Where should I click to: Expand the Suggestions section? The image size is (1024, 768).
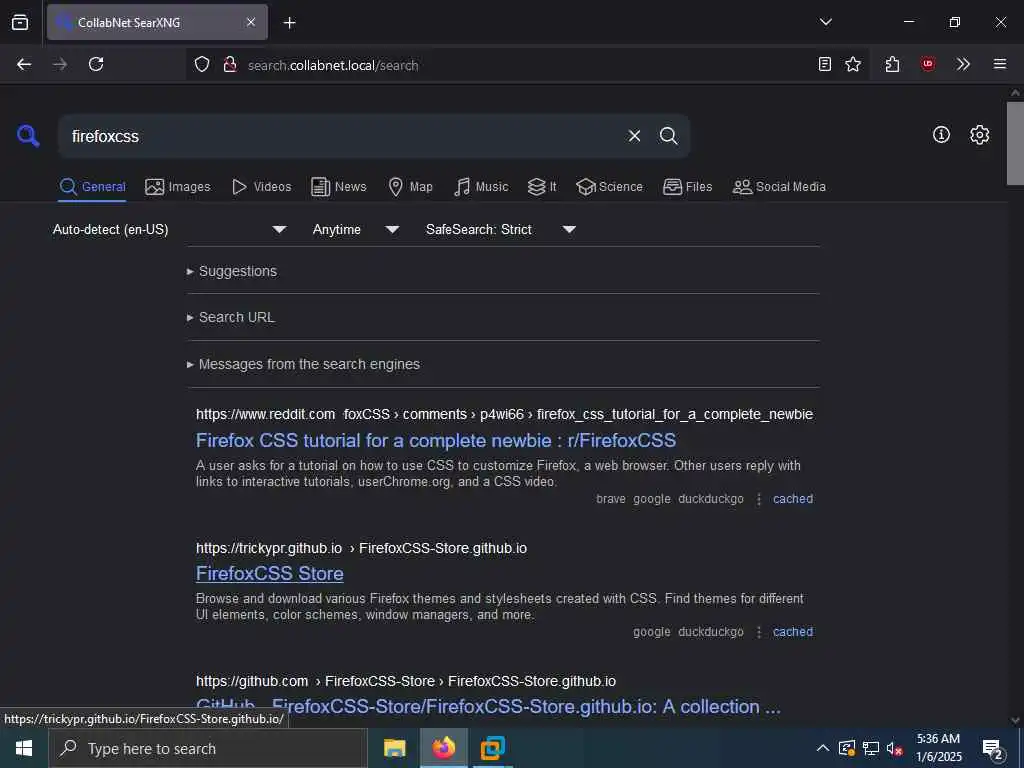pos(232,271)
